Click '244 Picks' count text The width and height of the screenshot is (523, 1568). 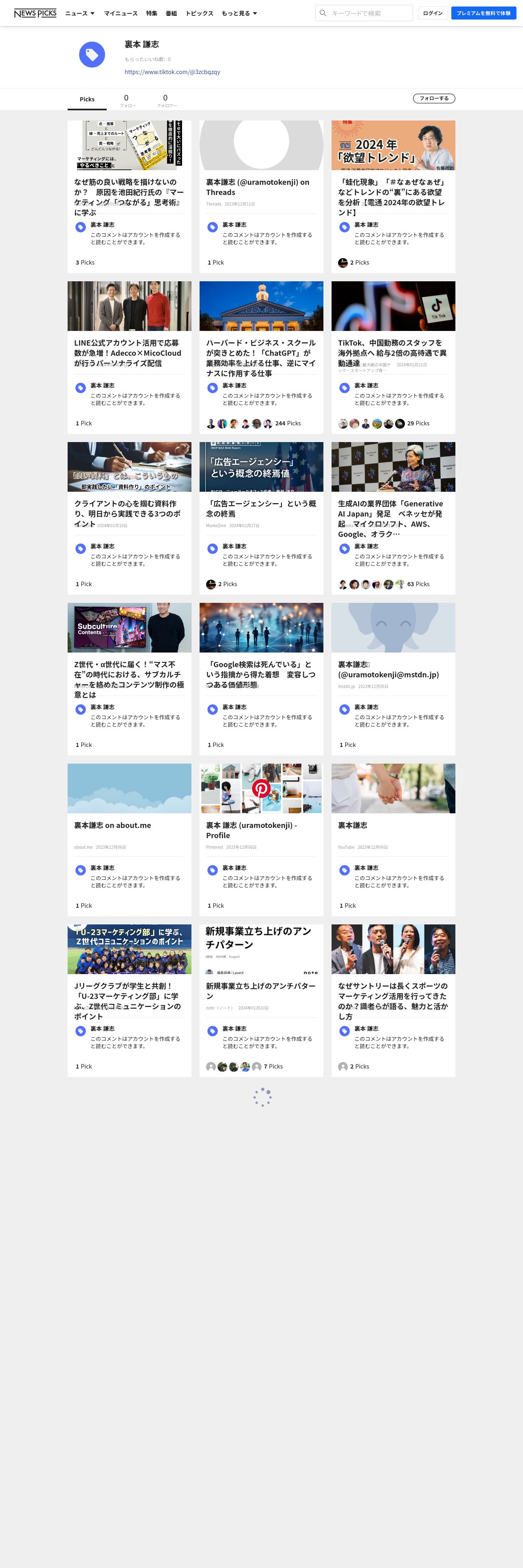coord(288,423)
